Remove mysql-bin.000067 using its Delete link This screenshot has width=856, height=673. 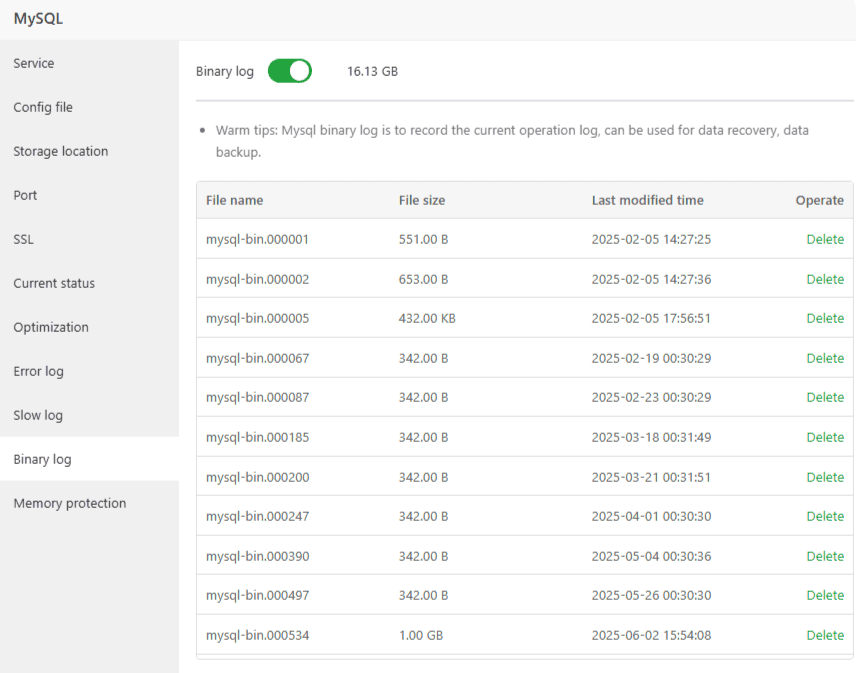click(825, 358)
